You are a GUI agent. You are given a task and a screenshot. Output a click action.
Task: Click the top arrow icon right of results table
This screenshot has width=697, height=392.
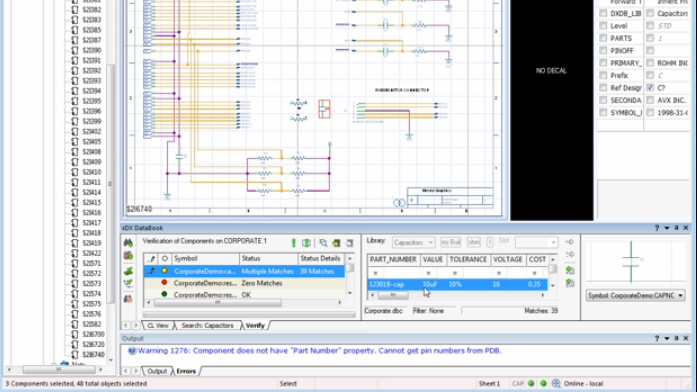[x=569, y=242]
